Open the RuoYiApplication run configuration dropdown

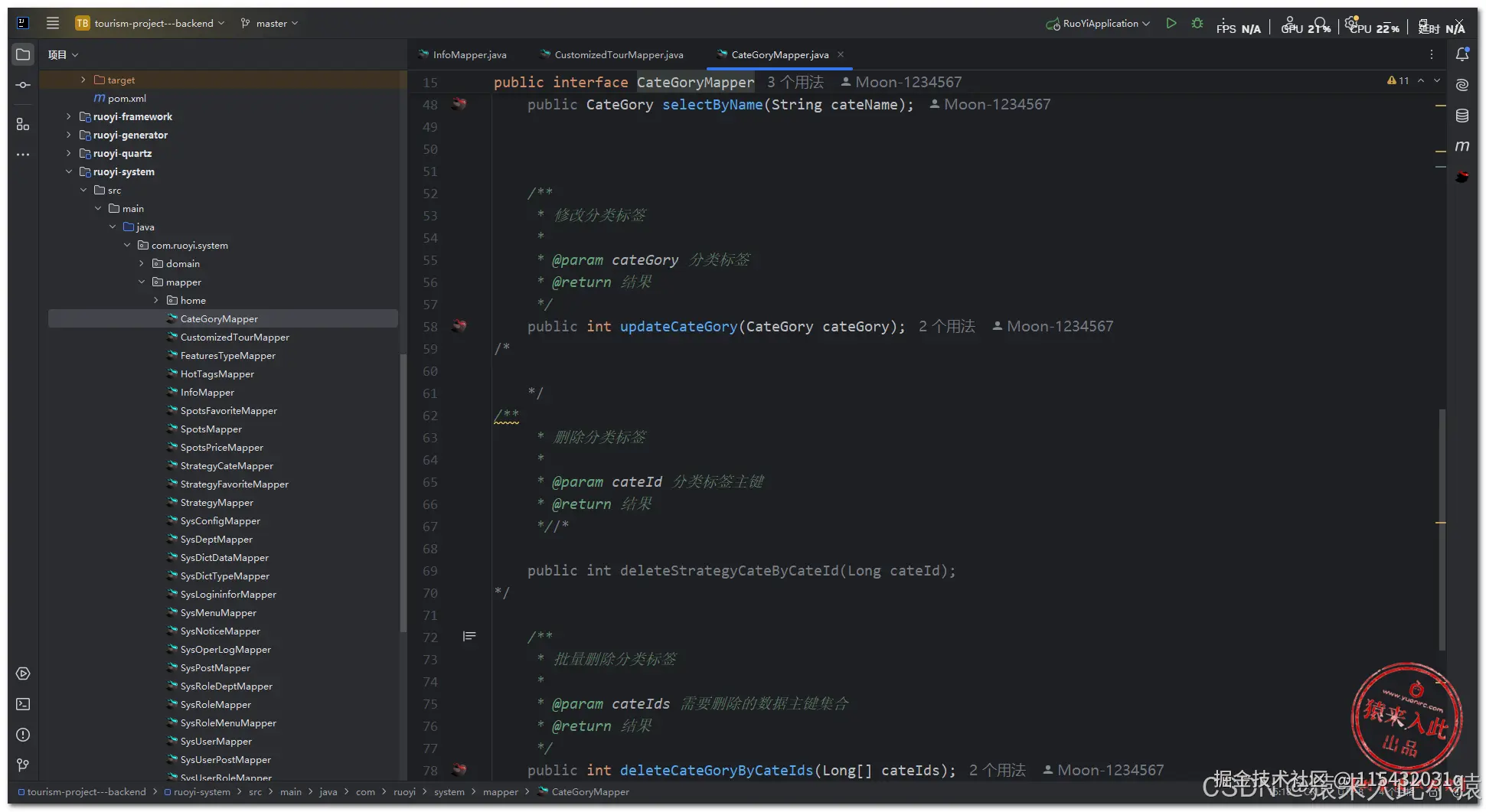(x=1098, y=23)
